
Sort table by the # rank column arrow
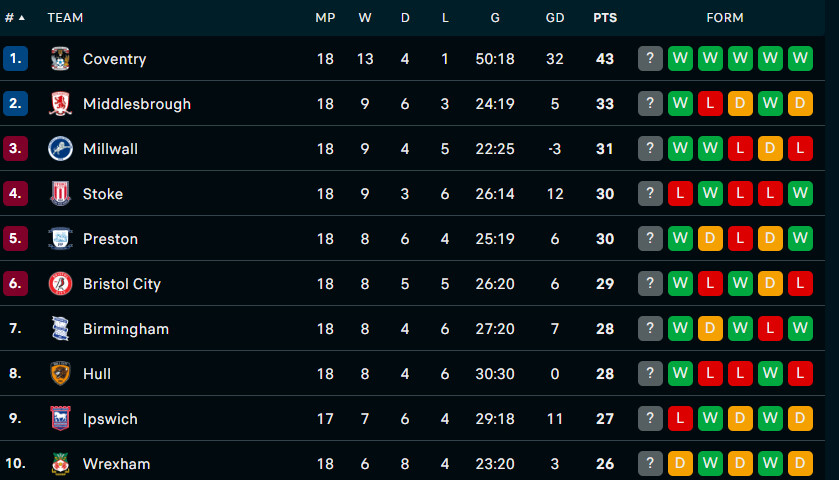coord(22,18)
